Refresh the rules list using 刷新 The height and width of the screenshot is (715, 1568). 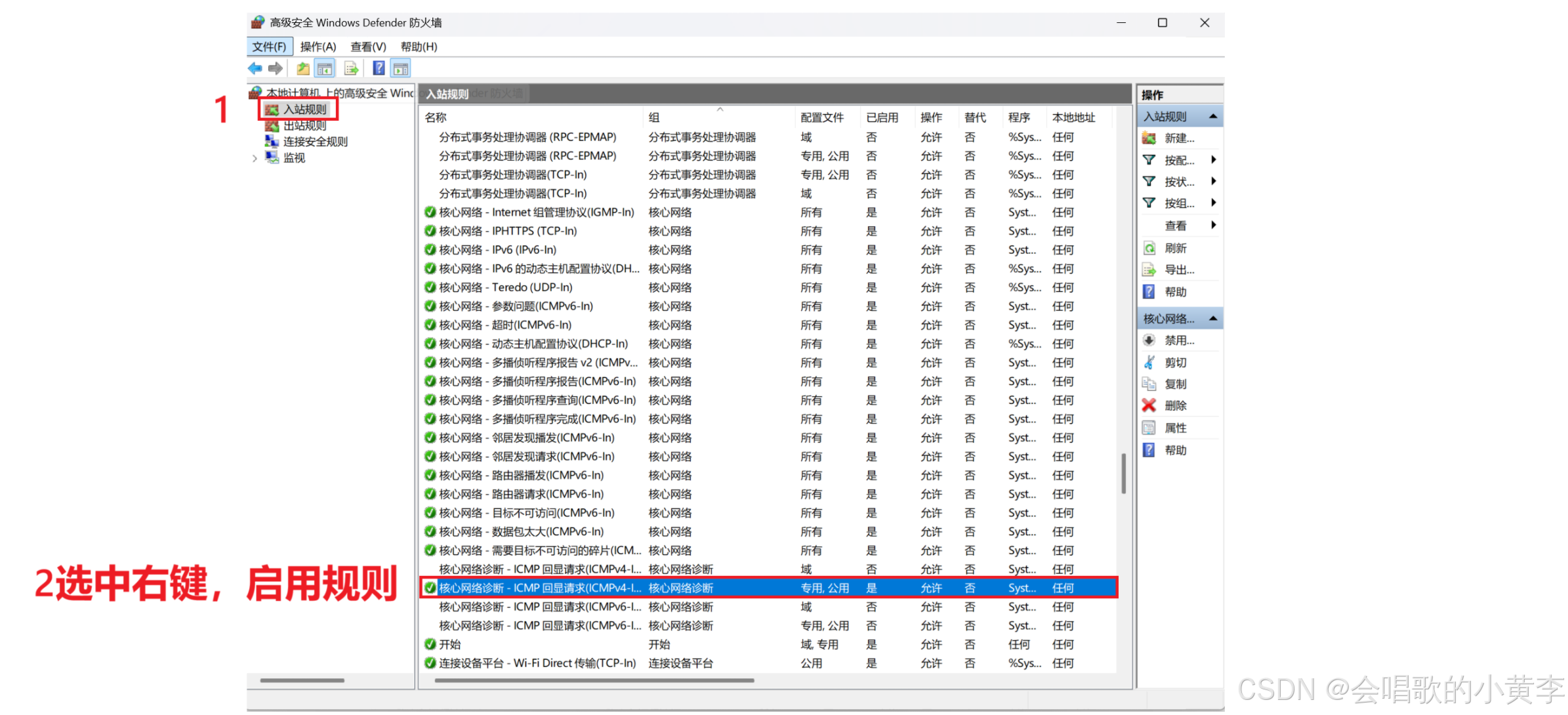point(1176,247)
